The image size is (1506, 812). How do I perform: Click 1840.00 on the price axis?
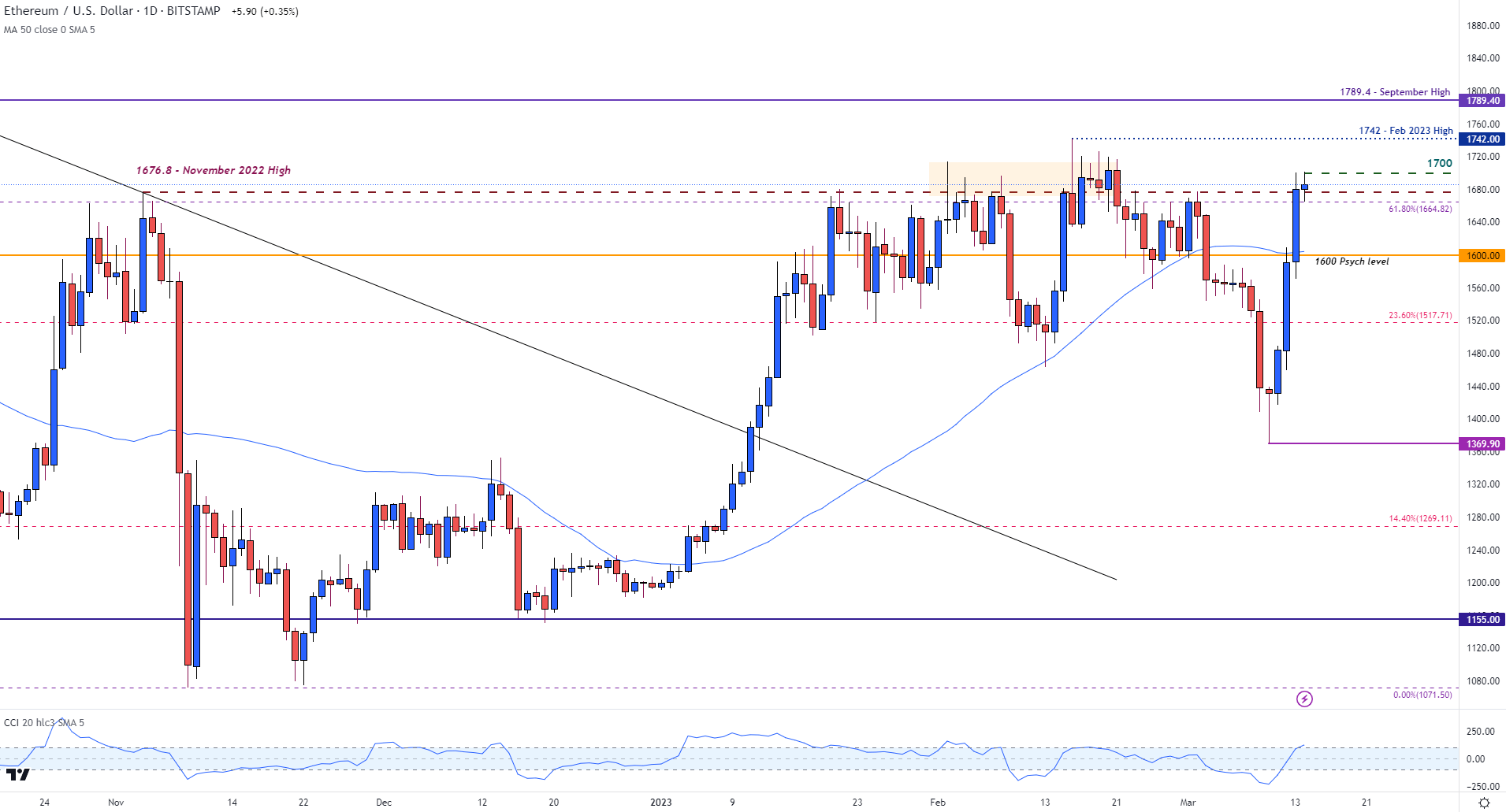coord(1482,58)
